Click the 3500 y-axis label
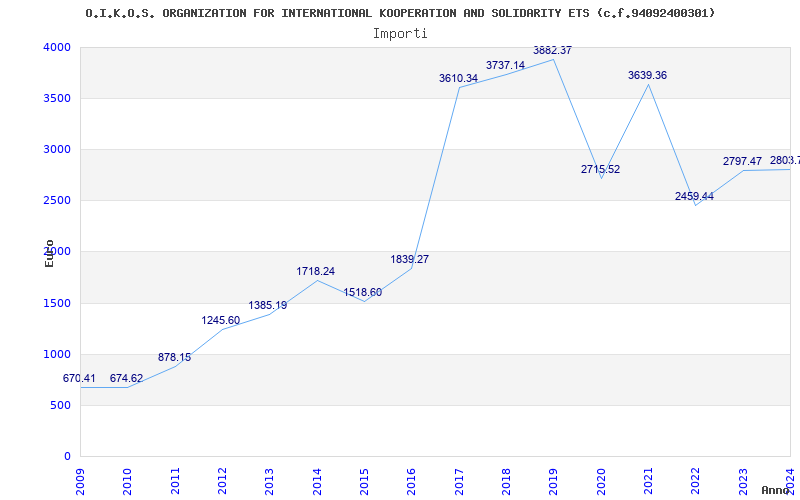 57,98
